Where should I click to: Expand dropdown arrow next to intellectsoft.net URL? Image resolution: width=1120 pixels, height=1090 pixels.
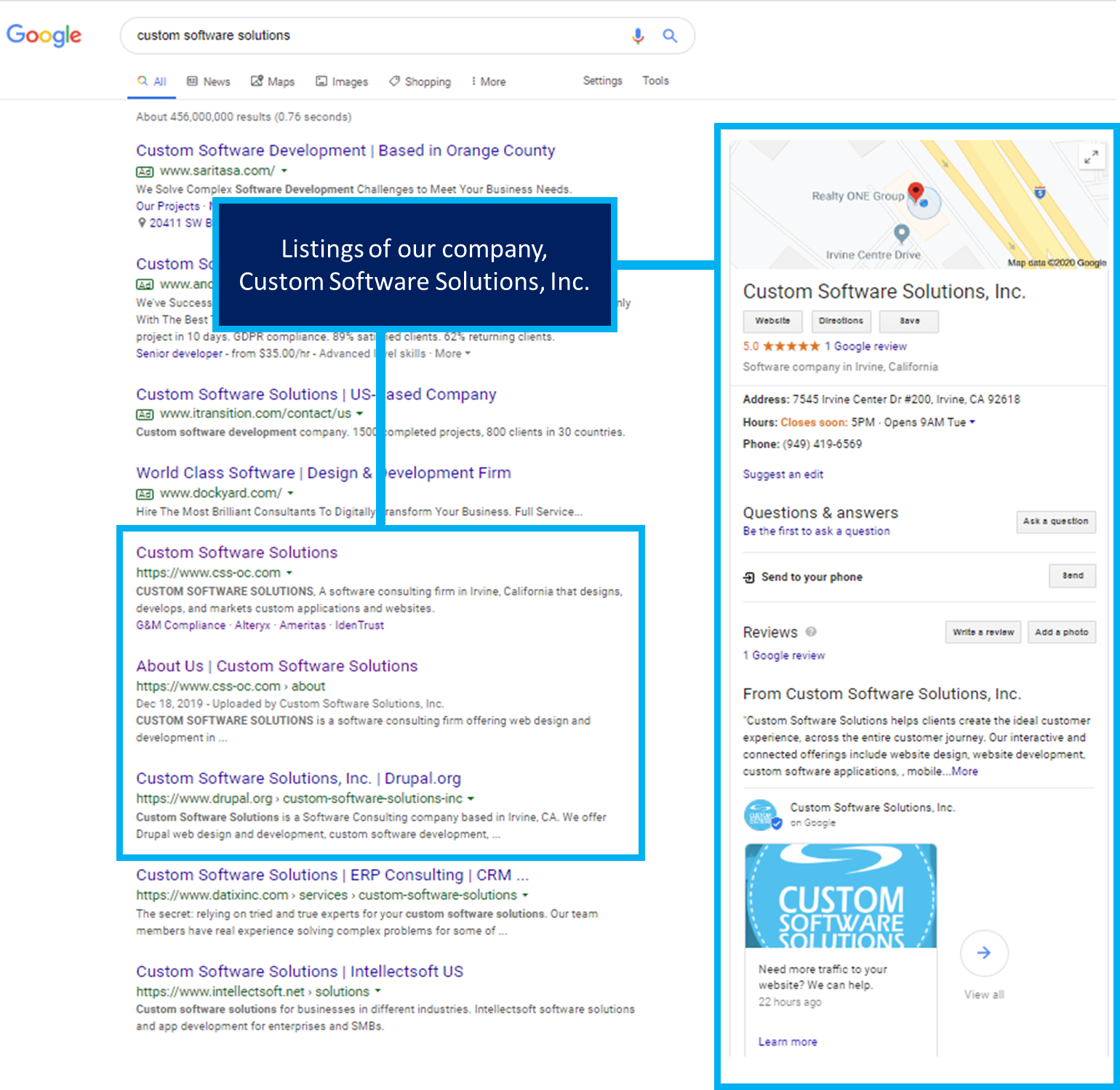tap(377, 991)
